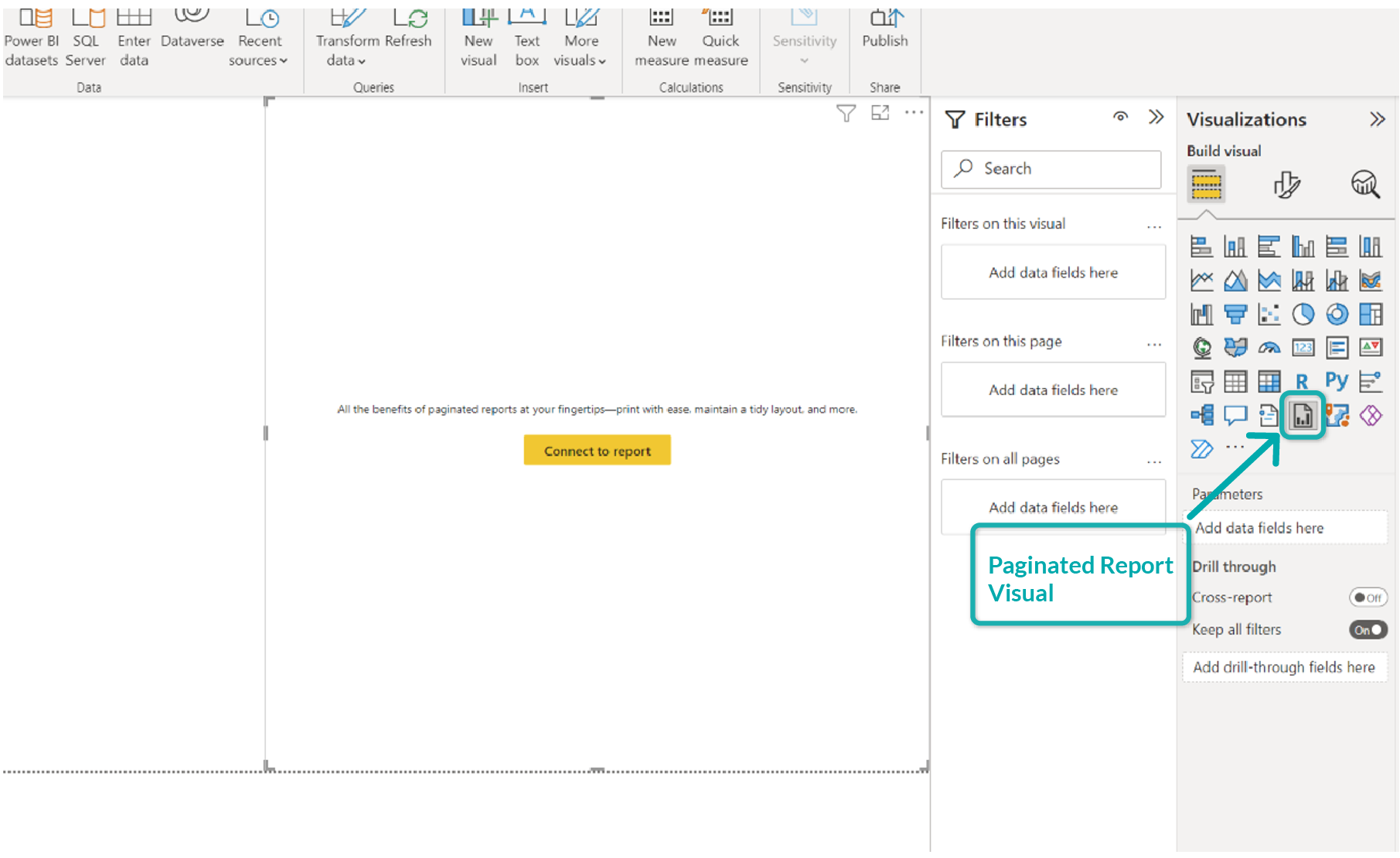
Task: Select the Matrix visual
Action: pos(1269,382)
